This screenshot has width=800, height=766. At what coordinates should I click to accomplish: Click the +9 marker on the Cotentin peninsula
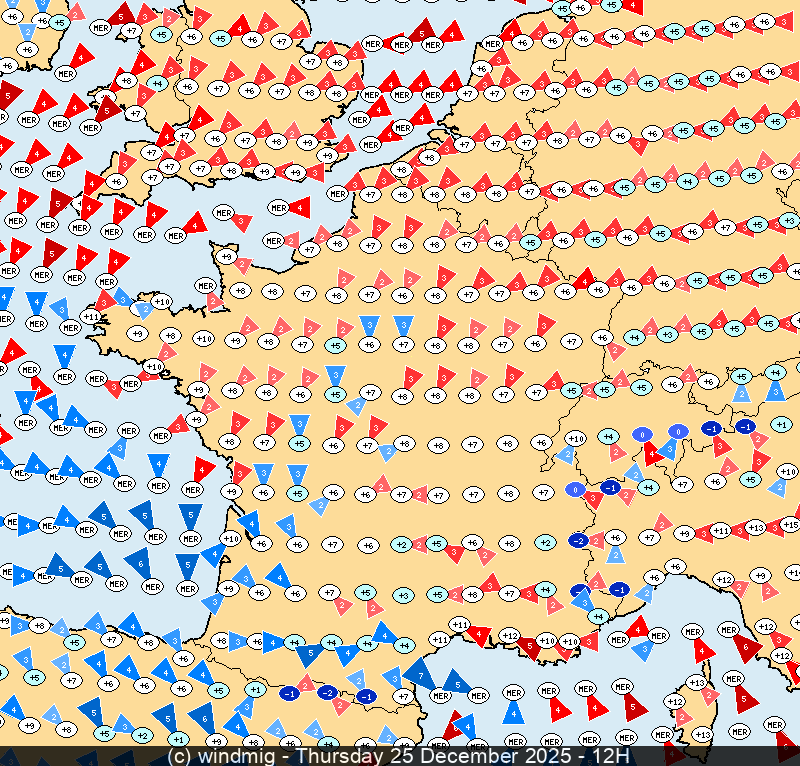click(228, 257)
